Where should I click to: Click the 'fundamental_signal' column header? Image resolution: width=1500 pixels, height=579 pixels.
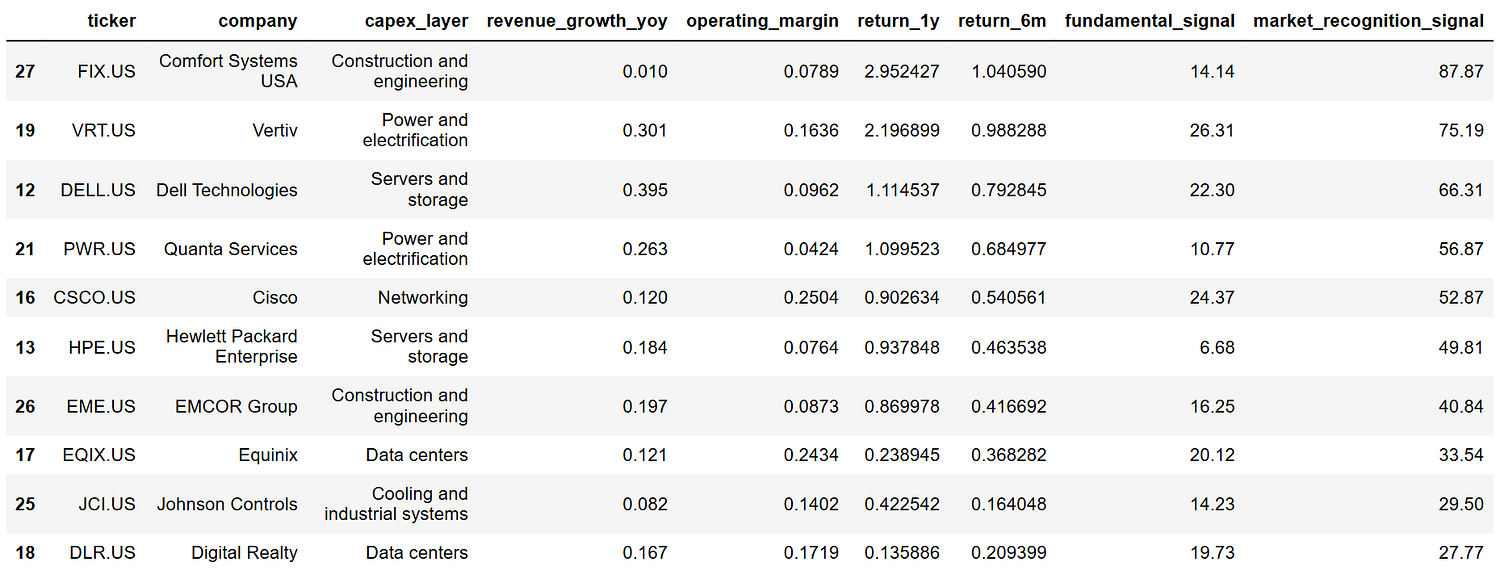click(x=1150, y=21)
